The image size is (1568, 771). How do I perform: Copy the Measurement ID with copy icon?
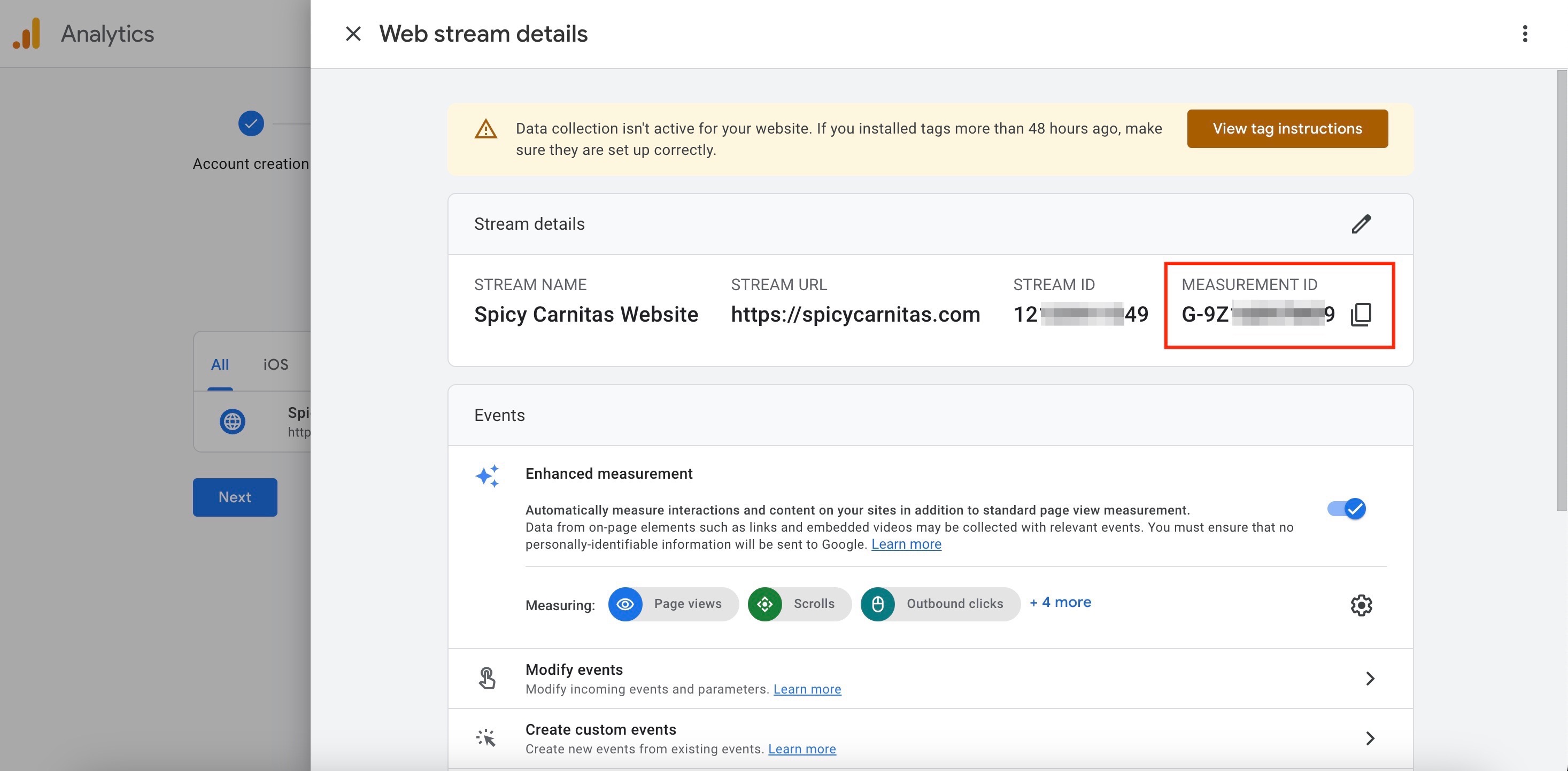pos(1361,314)
